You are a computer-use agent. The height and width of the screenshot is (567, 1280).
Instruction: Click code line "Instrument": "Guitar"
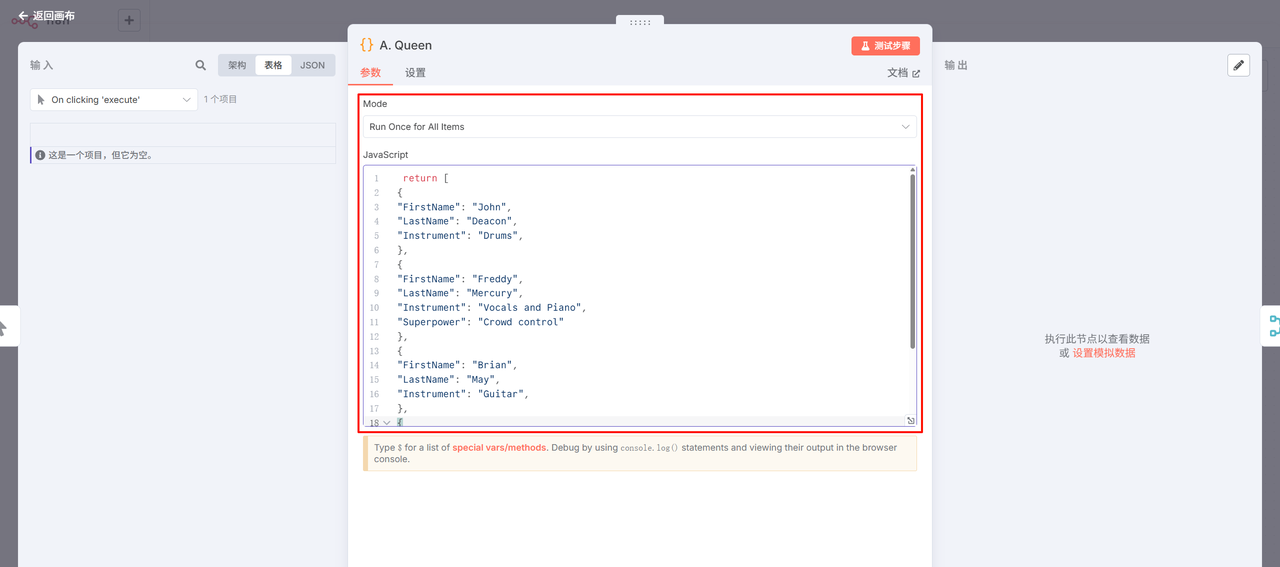[463, 394]
